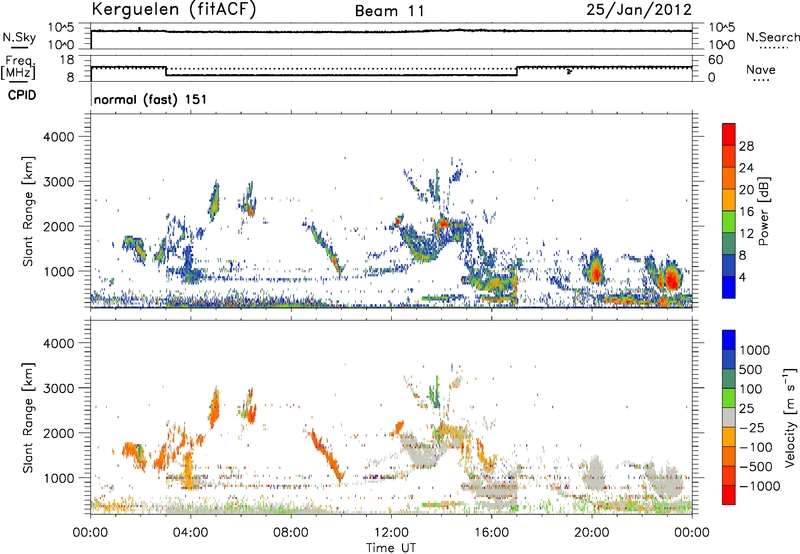Image resolution: width=800 pixels, height=554 pixels.
Task: Click the 4000 tick of the power panel
Action: [x=58, y=137]
